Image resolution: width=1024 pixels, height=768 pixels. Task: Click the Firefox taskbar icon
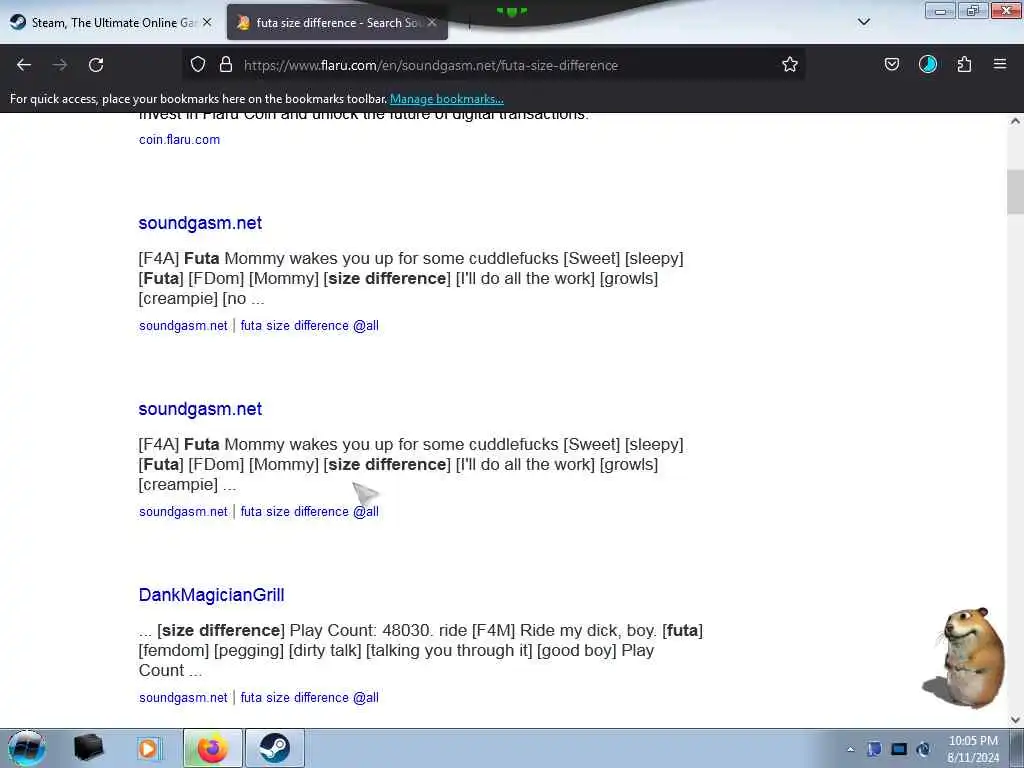point(212,748)
